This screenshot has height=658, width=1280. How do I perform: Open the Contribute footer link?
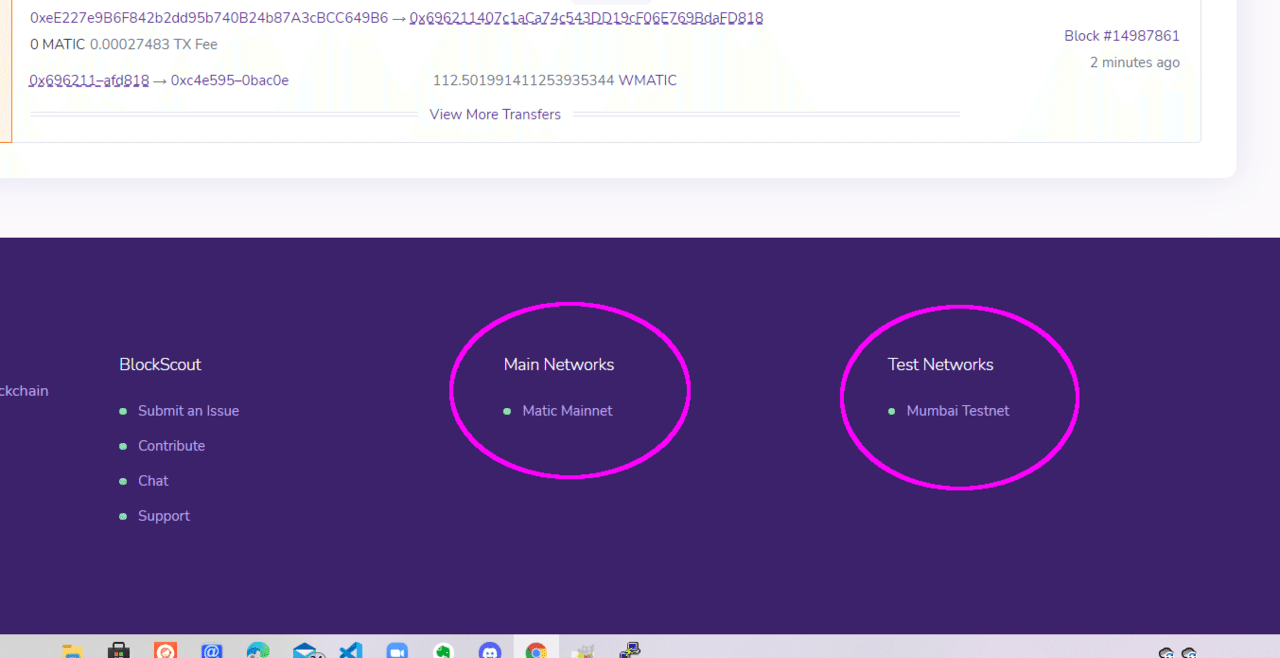click(x=171, y=446)
